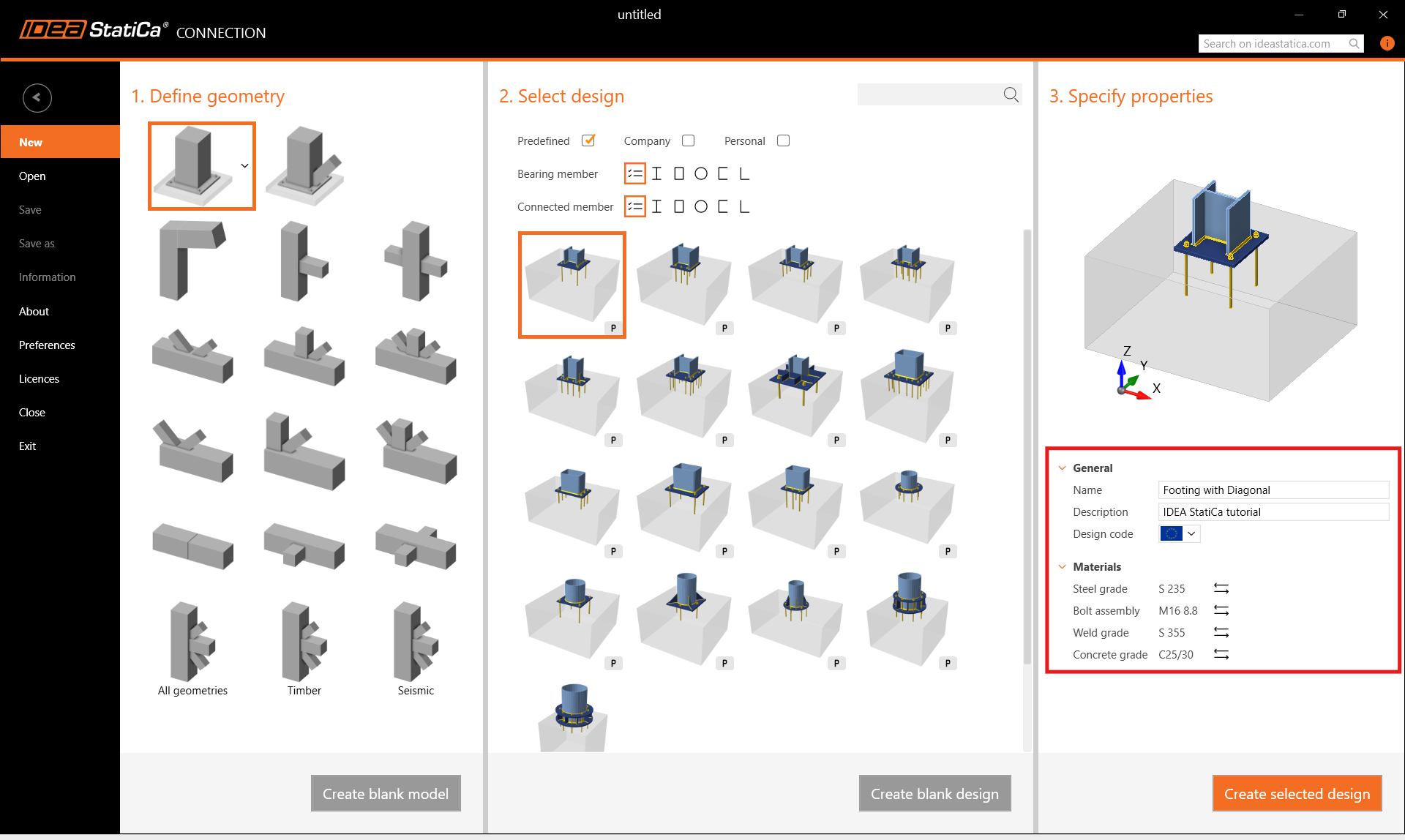
Task: Go to the Licences section
Action: coord(39,378)
